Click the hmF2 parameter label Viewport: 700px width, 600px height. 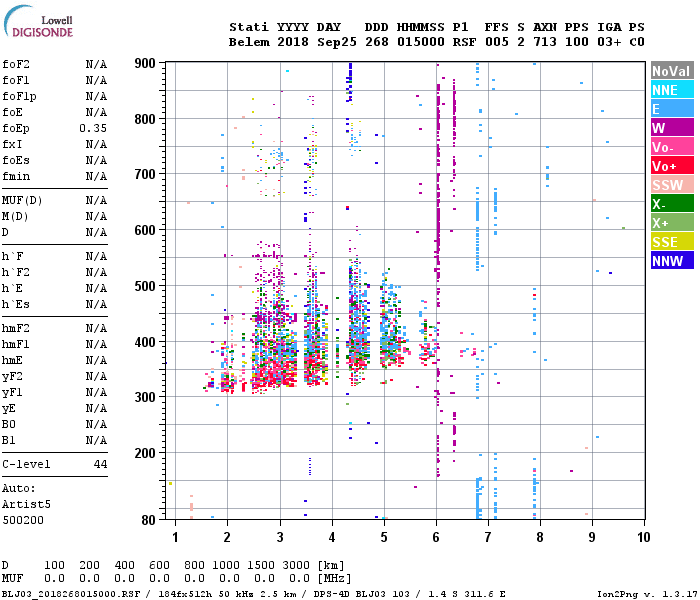(x=16, y=329)
